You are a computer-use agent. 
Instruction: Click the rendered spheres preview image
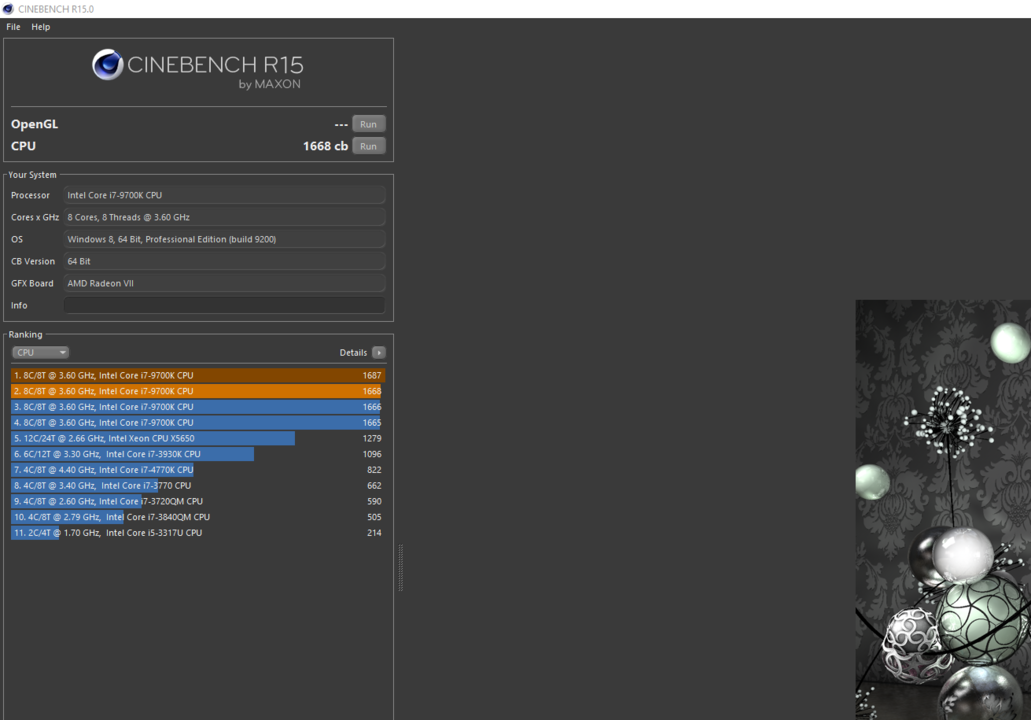[x=943, y=510]
